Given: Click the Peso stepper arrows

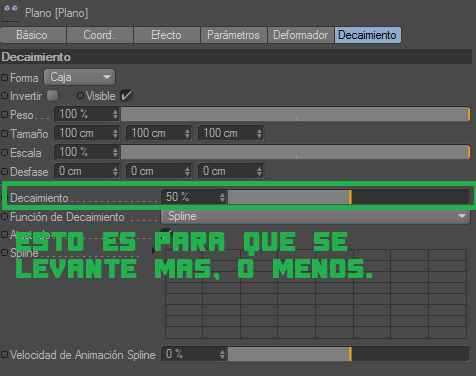Looking at the screenshot, I should click(x=115, y=114).
